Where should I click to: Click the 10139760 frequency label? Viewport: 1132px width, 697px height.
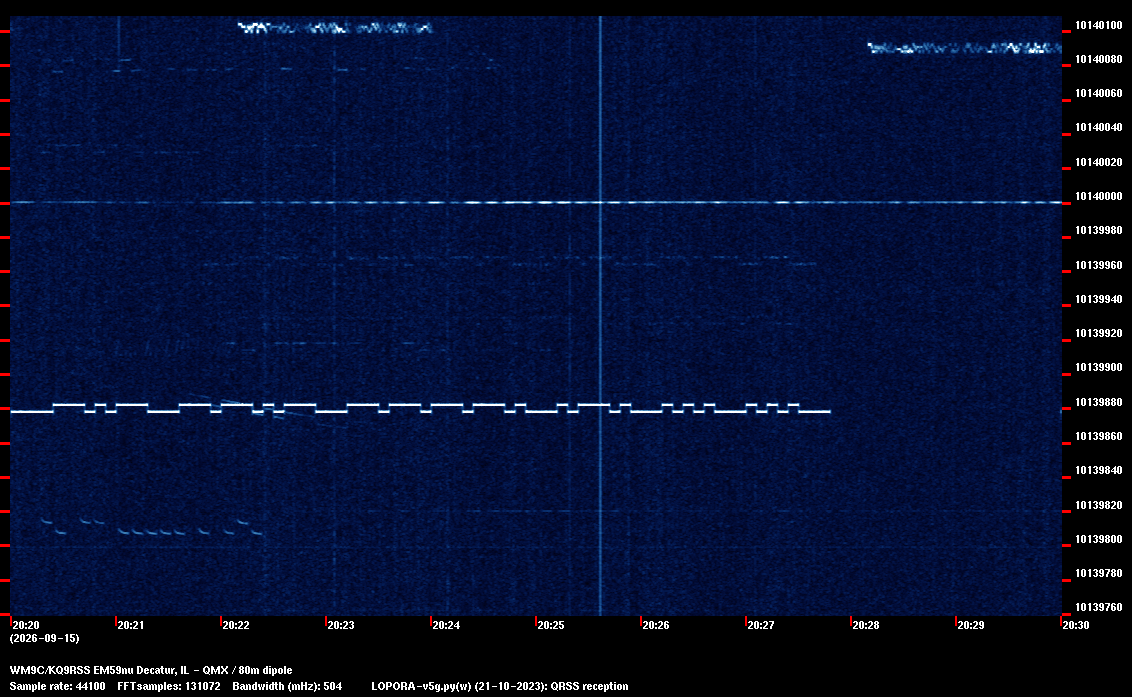[1099, 607]
